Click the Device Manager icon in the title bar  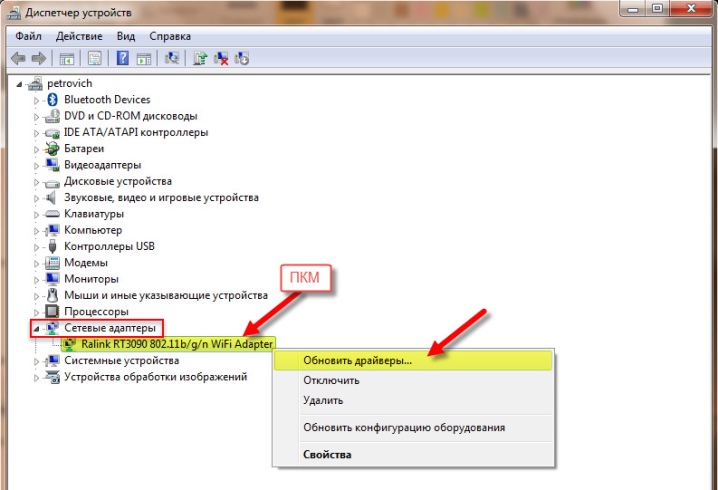13,12
